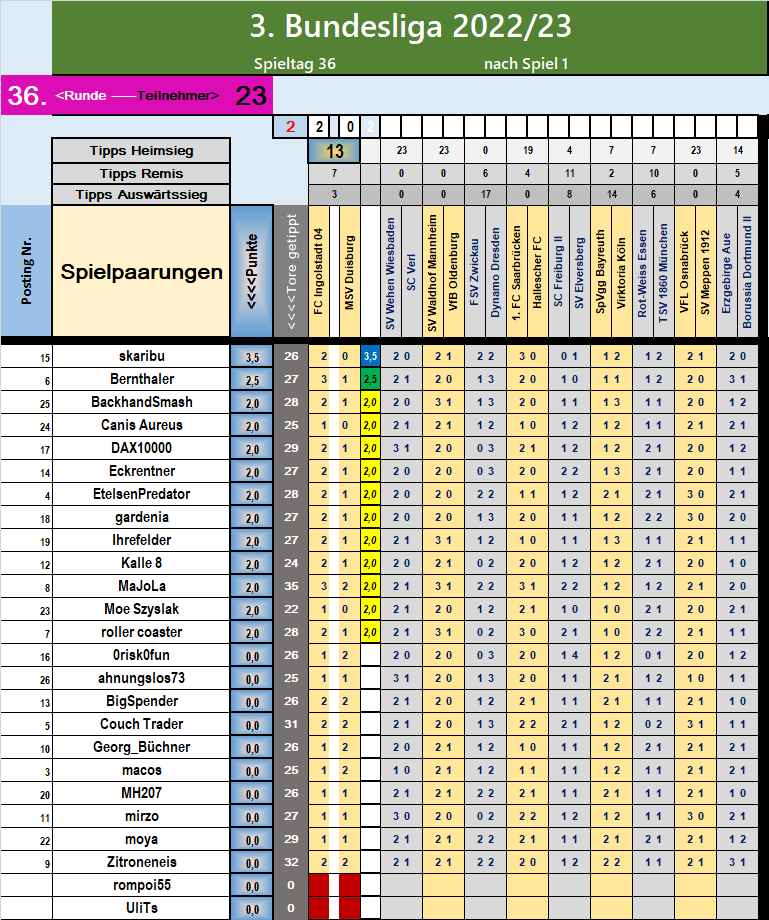Click the '<<<<Punkte' column header
769x920 pixels.
point(252,271)
